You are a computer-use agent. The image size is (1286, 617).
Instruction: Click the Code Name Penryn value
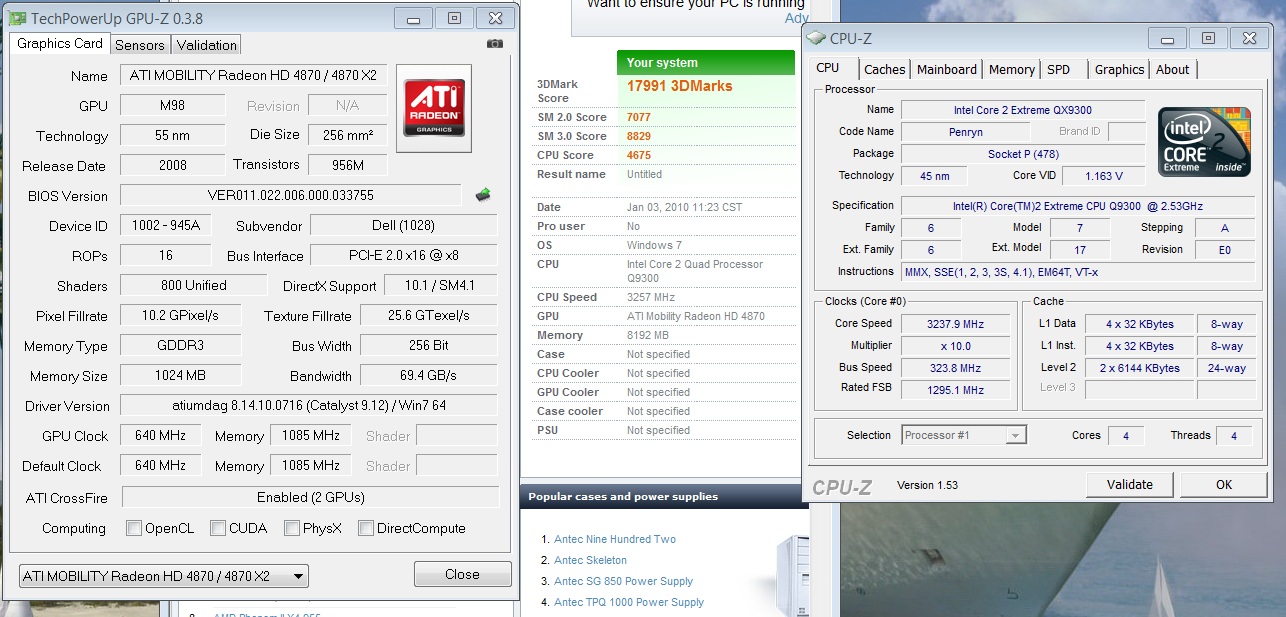967,132
